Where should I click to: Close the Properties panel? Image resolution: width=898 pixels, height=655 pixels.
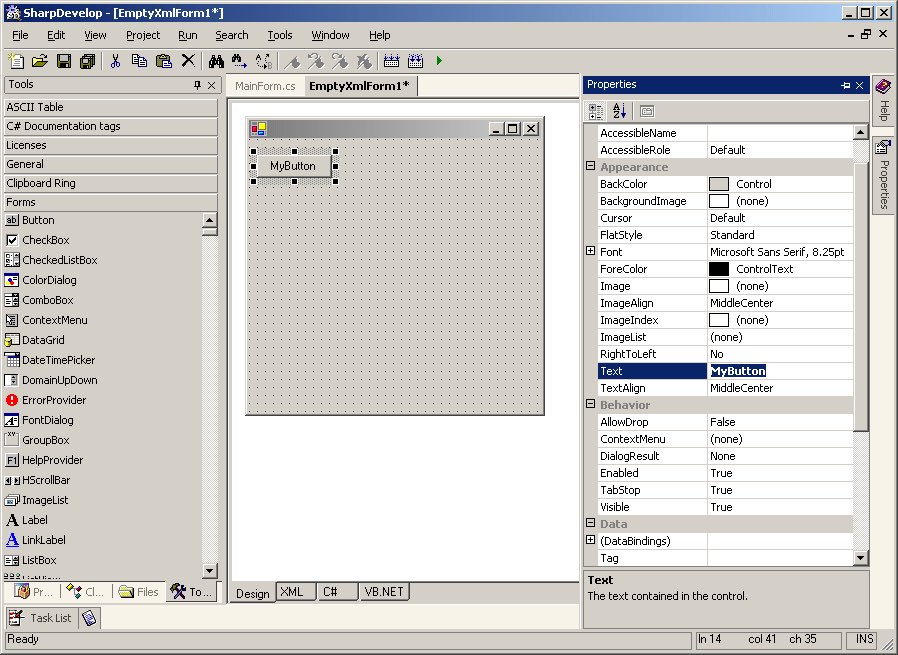click(859, 85)
